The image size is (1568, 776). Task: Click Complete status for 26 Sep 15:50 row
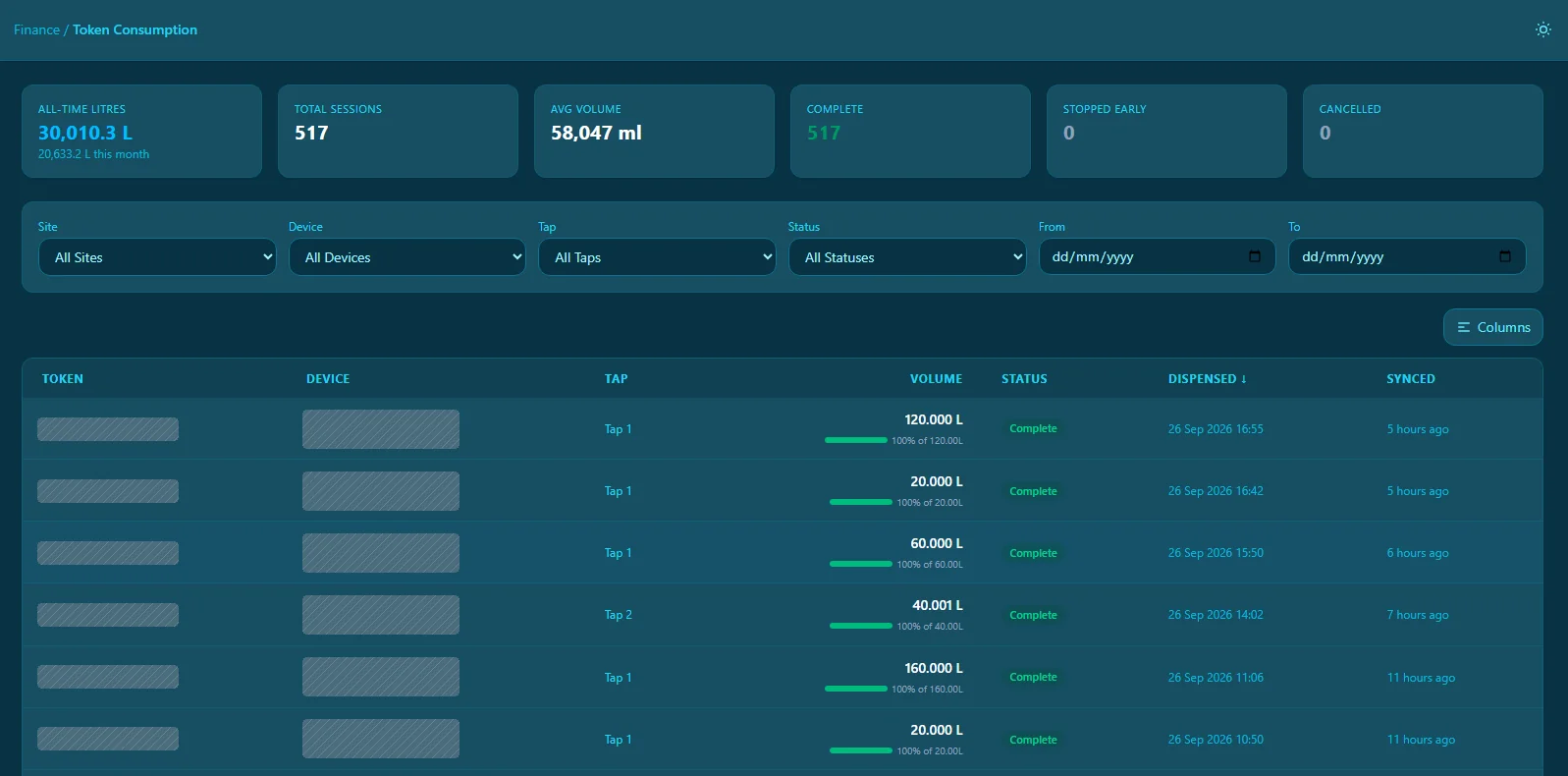coord(1033,553)
